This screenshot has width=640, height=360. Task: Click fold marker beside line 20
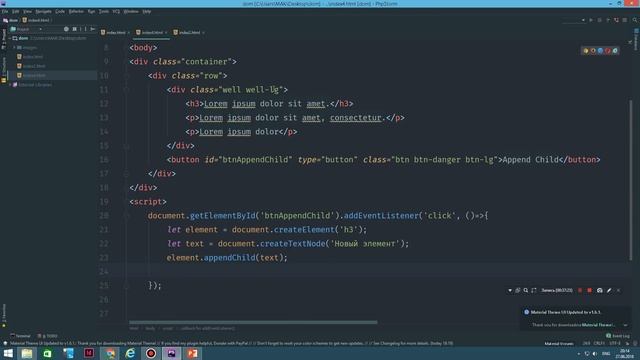tap(127, 216)
